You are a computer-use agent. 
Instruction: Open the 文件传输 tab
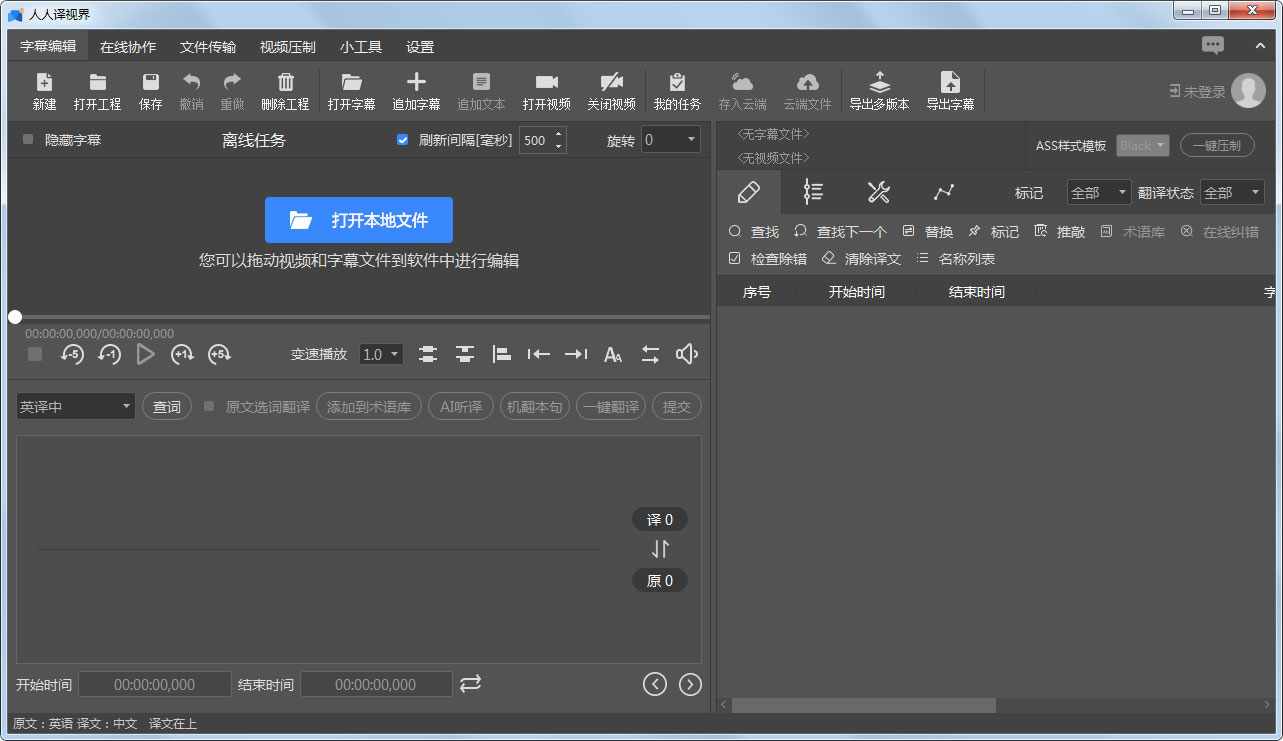208,46
